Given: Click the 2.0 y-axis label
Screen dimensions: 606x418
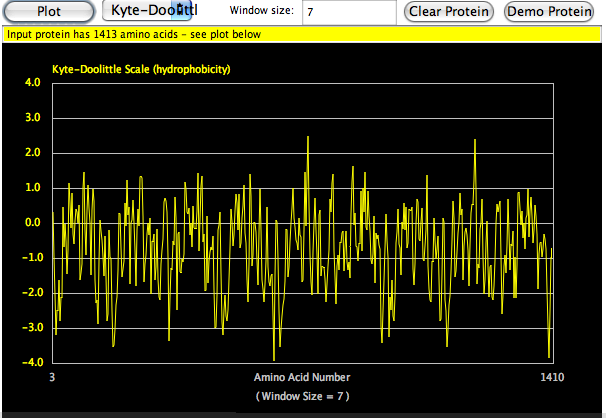Looking at the screenshot, I should coord(32,153).
